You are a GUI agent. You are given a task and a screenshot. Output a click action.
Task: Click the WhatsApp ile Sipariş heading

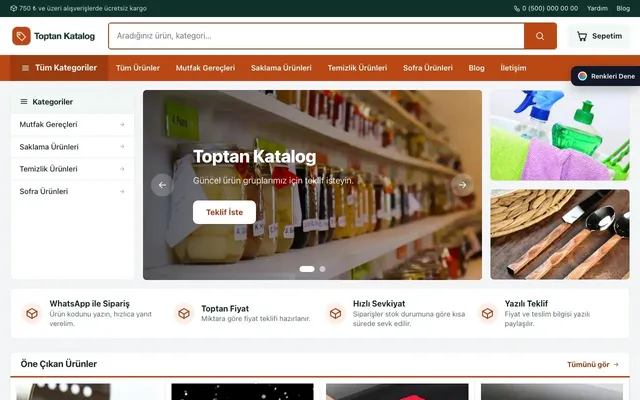(x=89, y=304)
